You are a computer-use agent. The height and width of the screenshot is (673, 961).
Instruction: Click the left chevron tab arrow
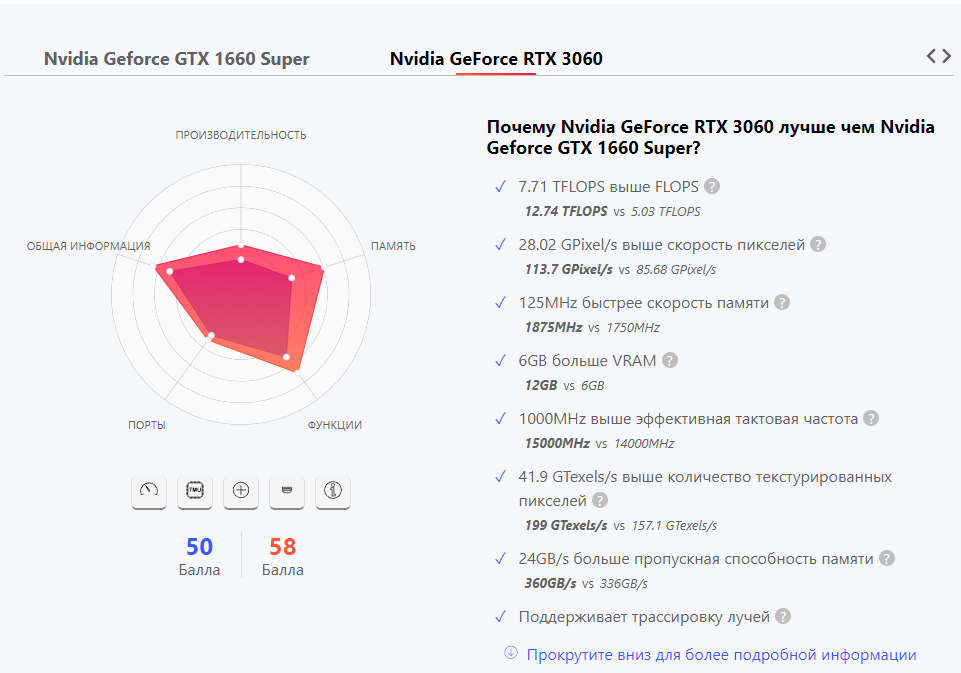click(931, 57)
